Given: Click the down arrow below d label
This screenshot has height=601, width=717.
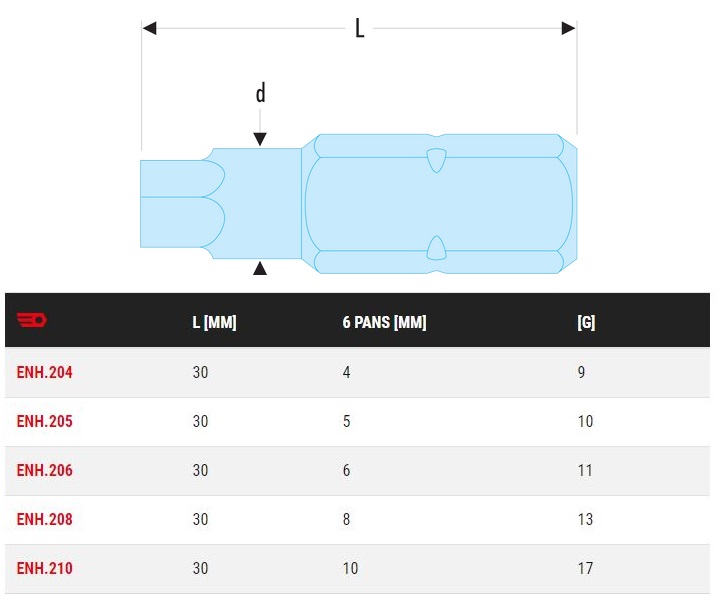Looking at the screenshot, I should coord(260,139).
